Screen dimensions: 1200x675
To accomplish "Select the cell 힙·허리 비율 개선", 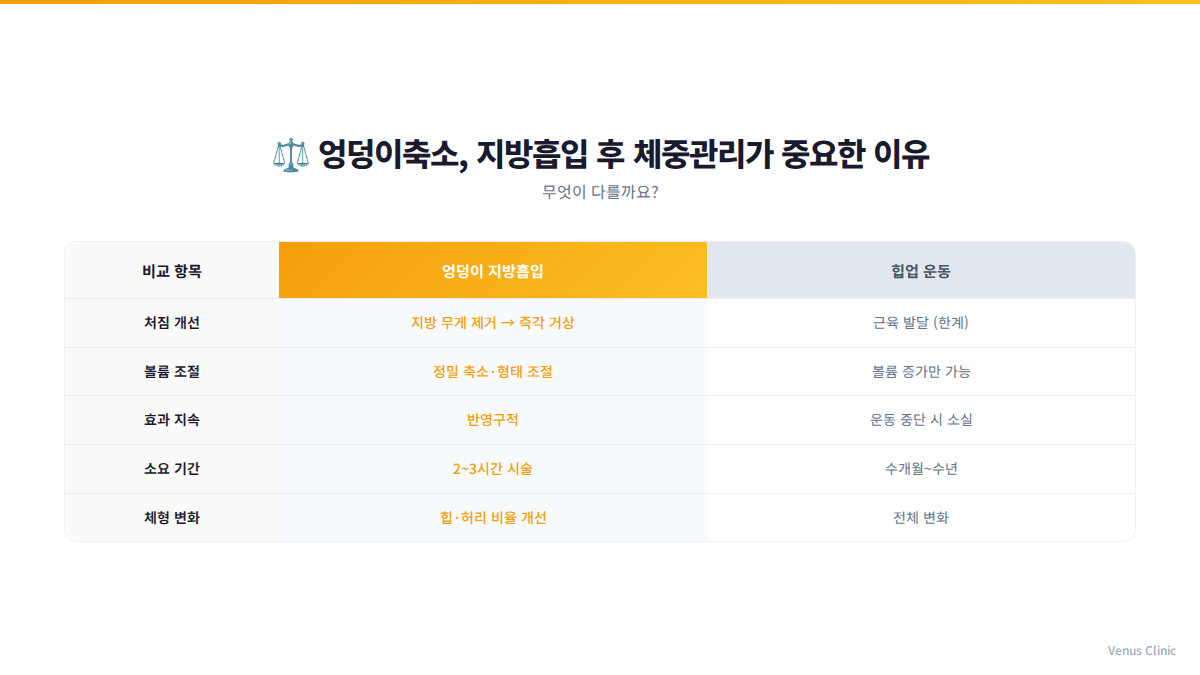I will tap(493, 518).
